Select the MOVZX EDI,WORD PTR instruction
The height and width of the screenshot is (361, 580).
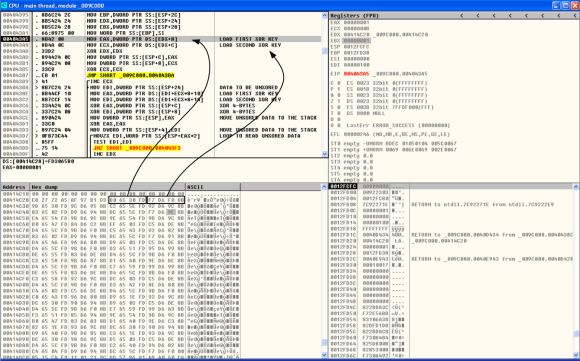click(x=146, y=136)
